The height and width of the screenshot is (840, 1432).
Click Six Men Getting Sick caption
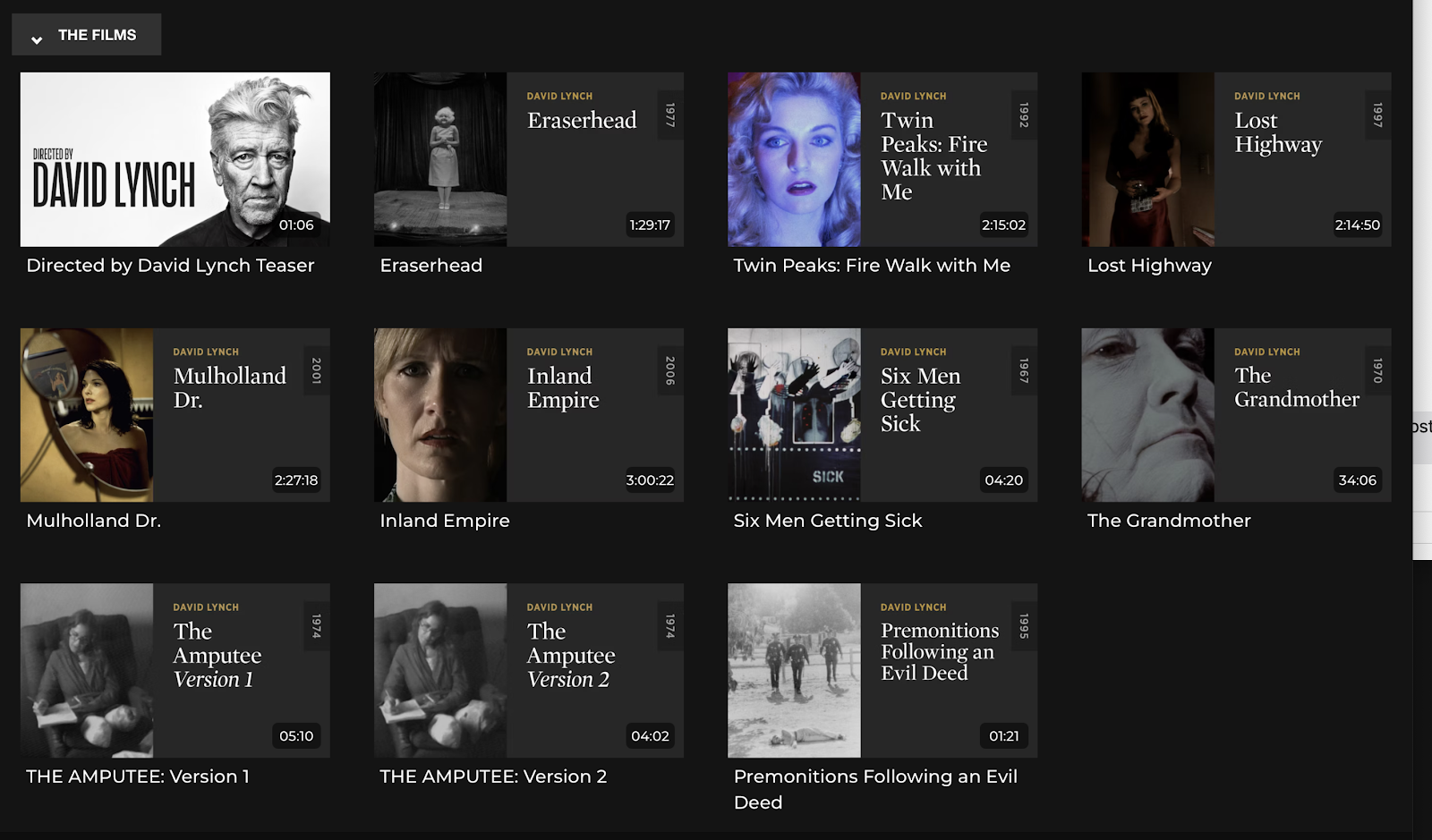(x=828, y=521)
